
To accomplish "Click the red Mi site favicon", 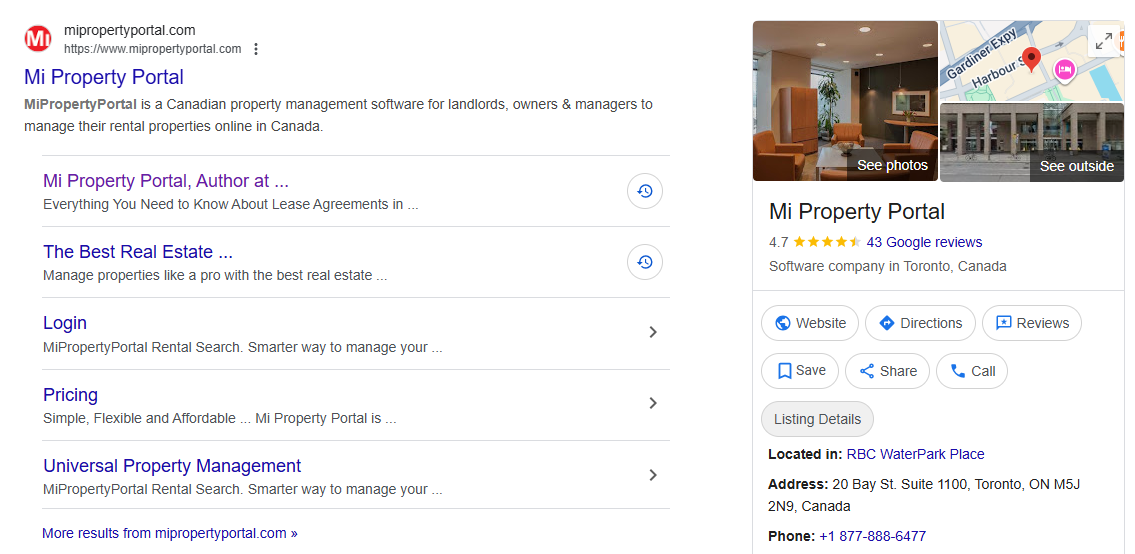I will pos(38,39).
